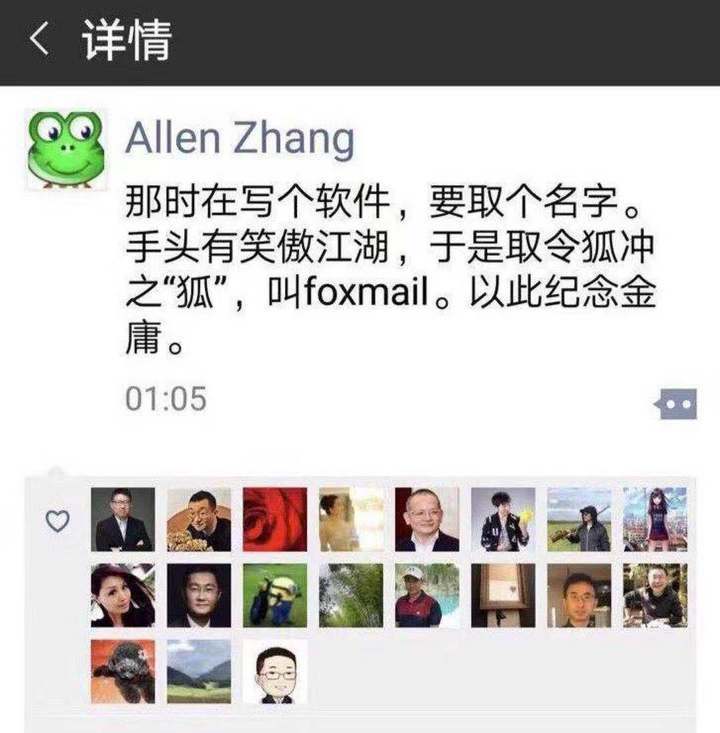
Task: Open the bamboo forest avatar
Action: (x=351, y=596)
